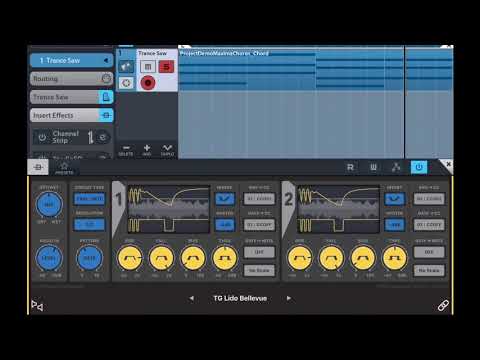Toggle module 2 upper blue curve button
480x360 pixels.
395,199
